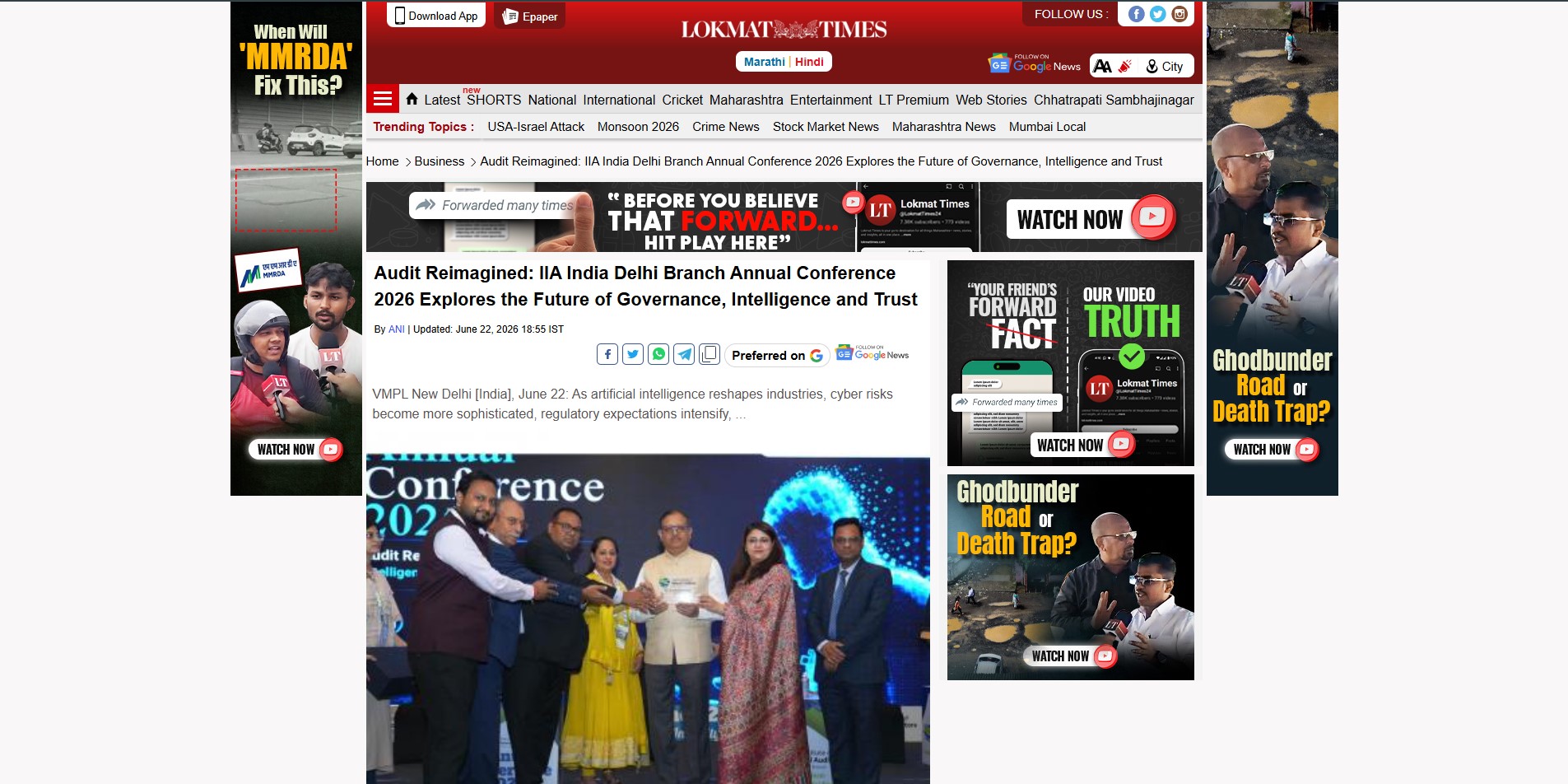The image size is (1568, 784).
Task: Open the SHORTS section
Action: click(494, 100)
